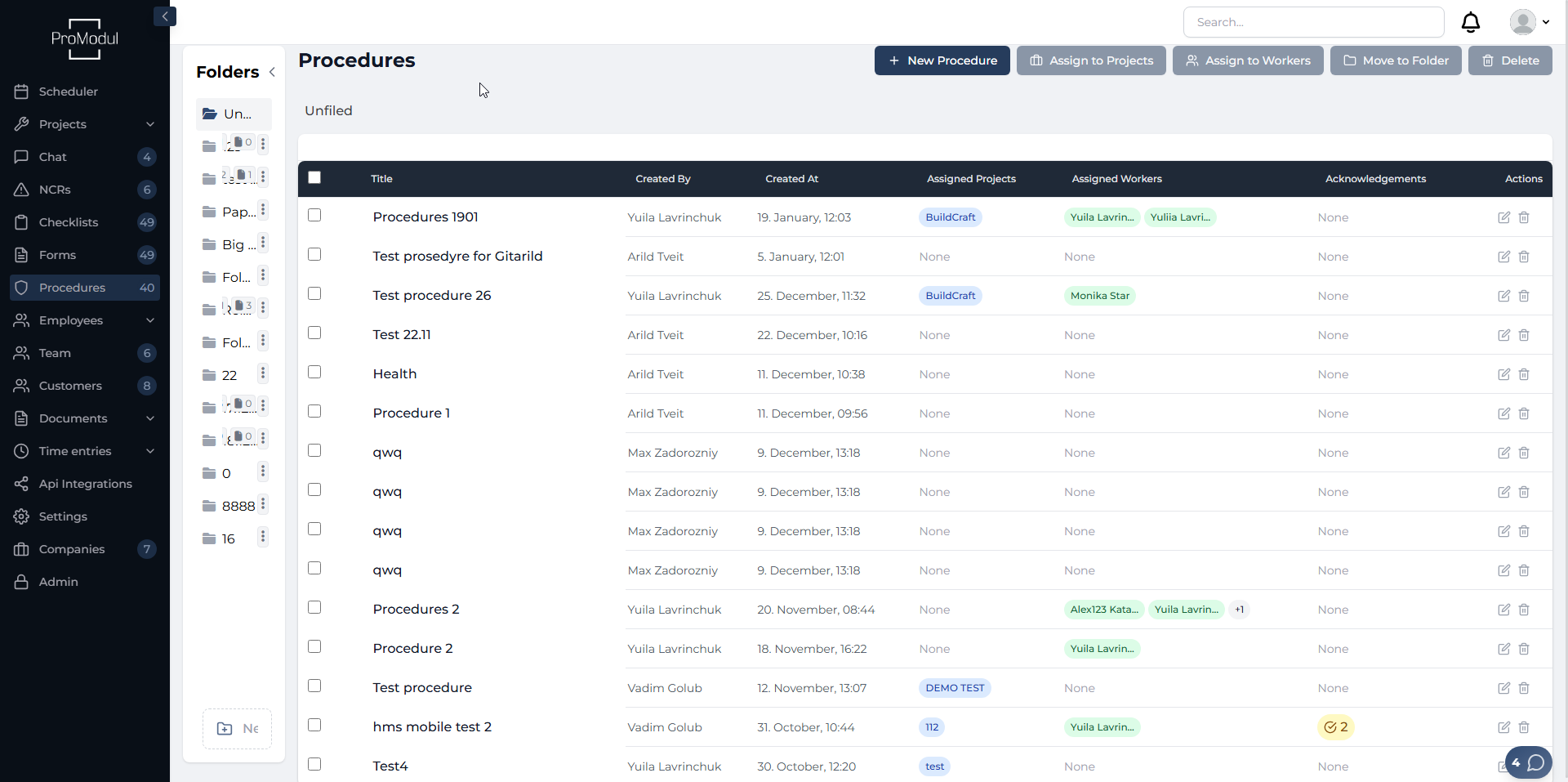Click the edit icon for Test procedure 26

pos(1503,296)
